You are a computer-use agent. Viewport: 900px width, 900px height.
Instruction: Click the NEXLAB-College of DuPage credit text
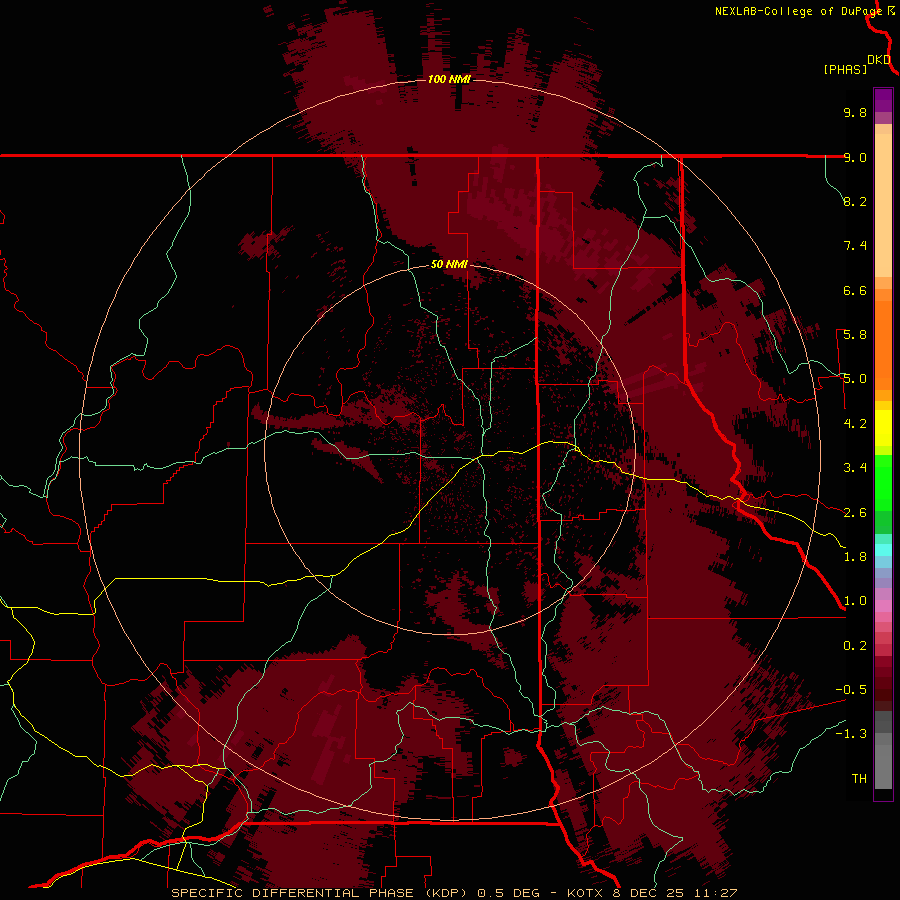pyautogui.click(x=798, y=11)
